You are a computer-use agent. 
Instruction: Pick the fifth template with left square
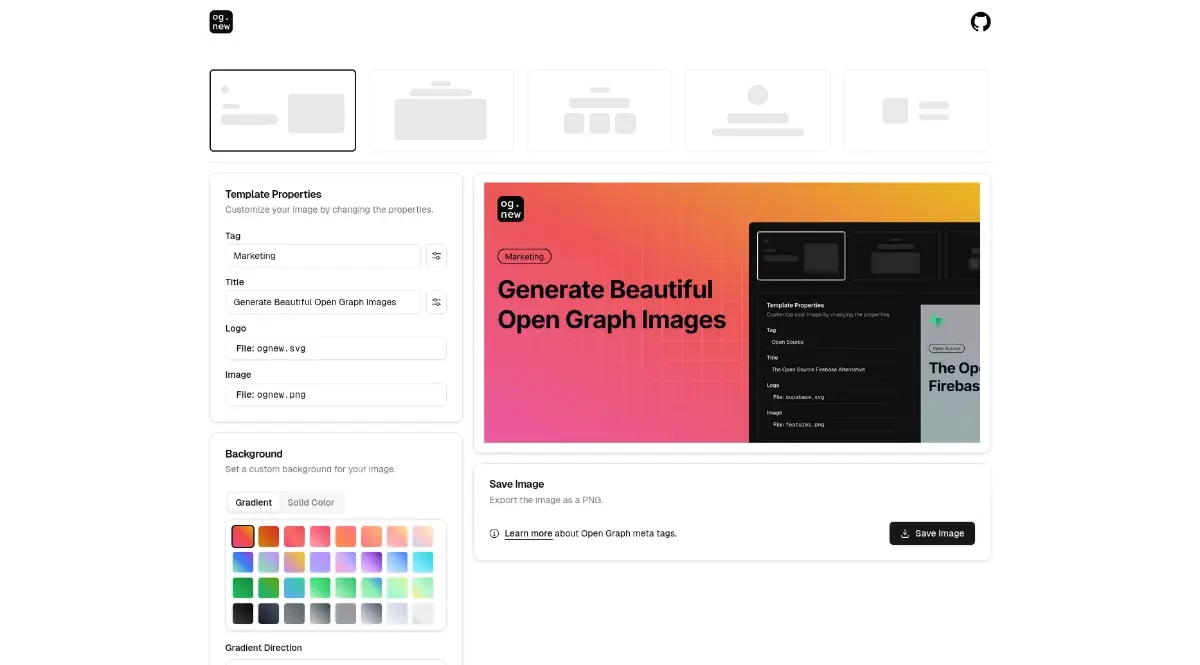(915, 110)
